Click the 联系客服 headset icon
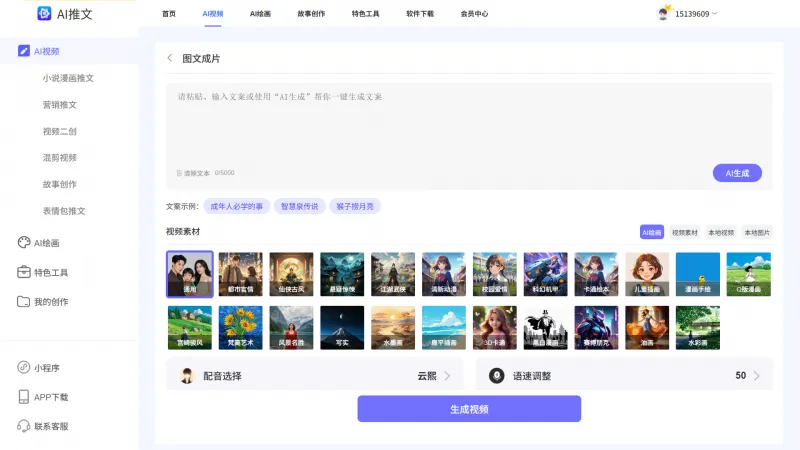 coord(23,426)
